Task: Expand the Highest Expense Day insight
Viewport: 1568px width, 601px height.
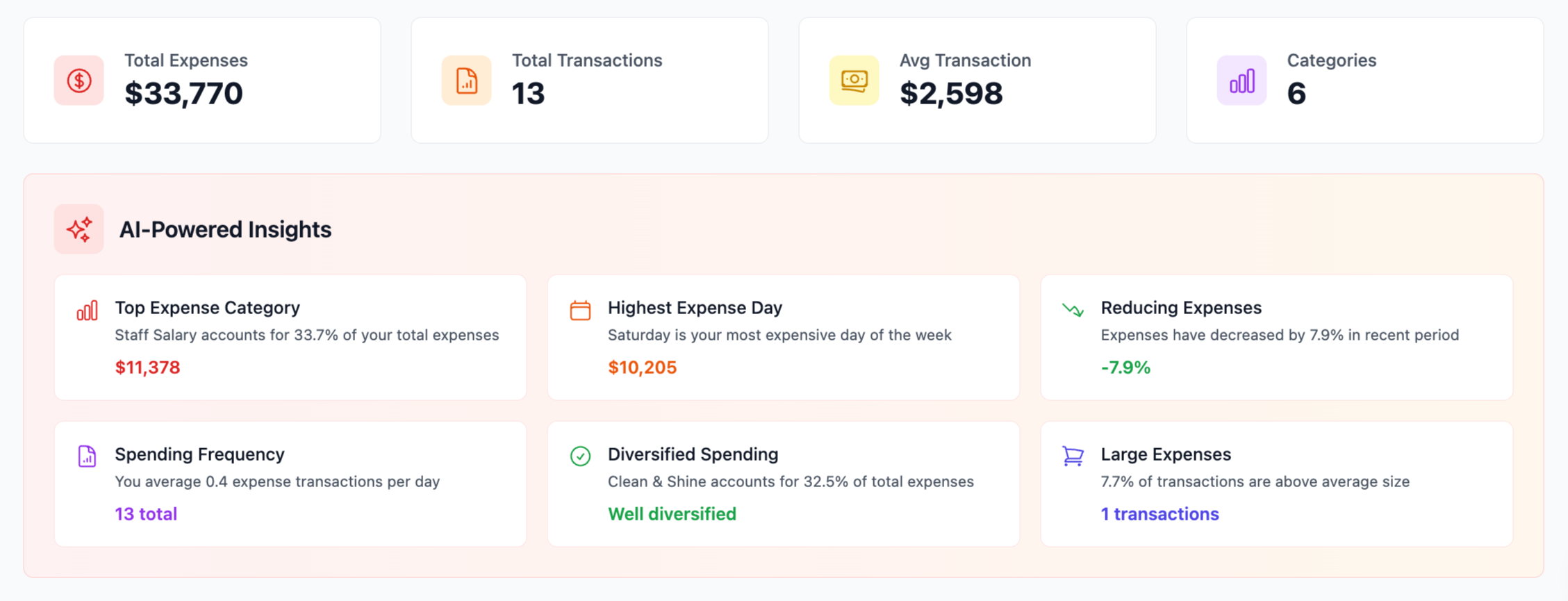Action: click(x=783, y=337)
